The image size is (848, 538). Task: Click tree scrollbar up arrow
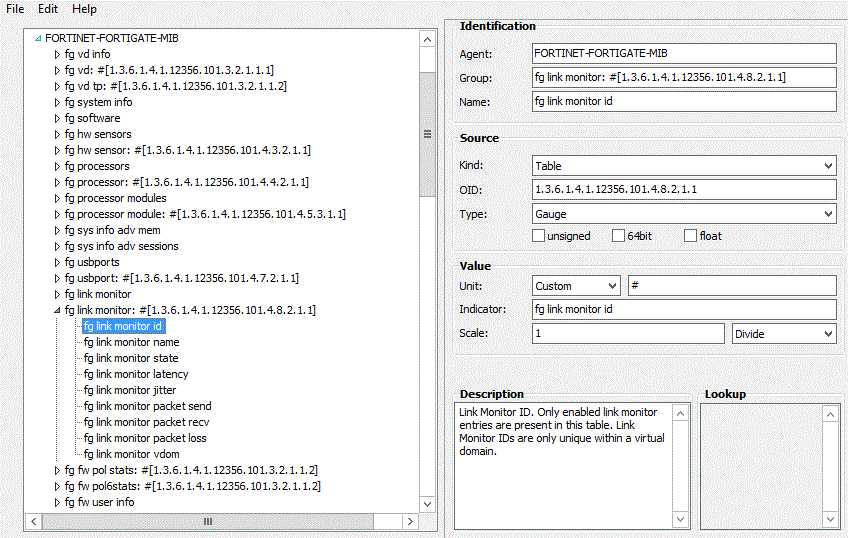[x=427, y=39]
